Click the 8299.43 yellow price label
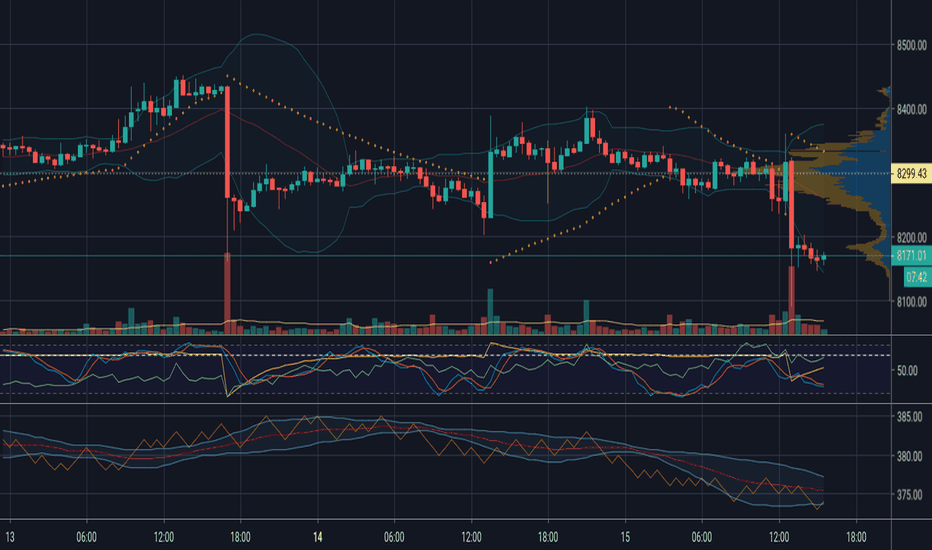This screenshot has height=550, width=932. pyautogui.click(x=911, y=174)
